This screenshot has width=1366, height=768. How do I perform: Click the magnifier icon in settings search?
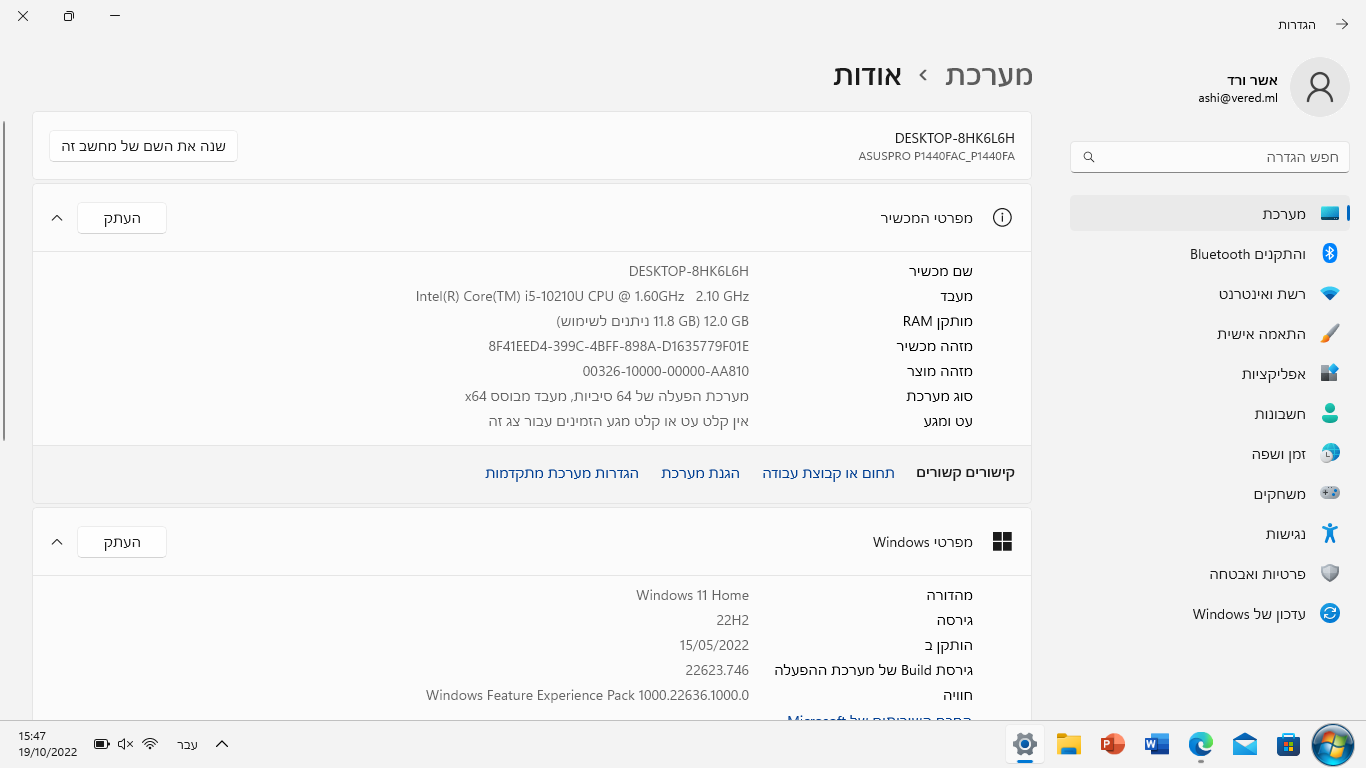[1089, 157]
